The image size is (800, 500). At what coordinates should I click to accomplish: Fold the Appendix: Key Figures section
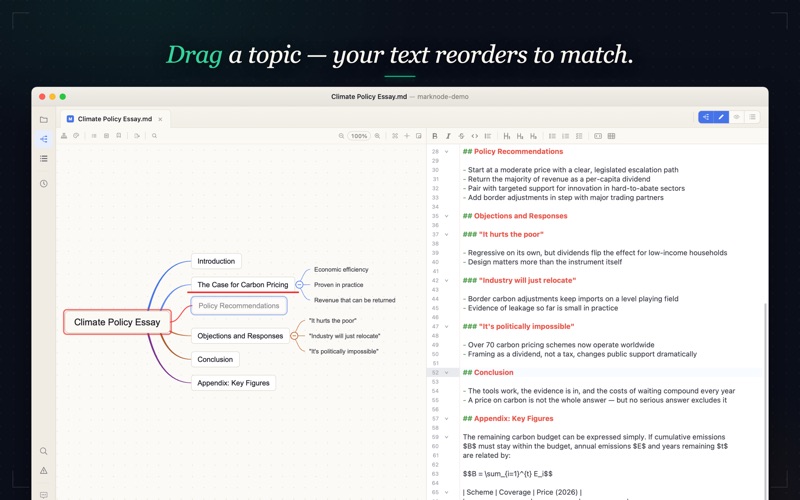[x=446, y=418]
